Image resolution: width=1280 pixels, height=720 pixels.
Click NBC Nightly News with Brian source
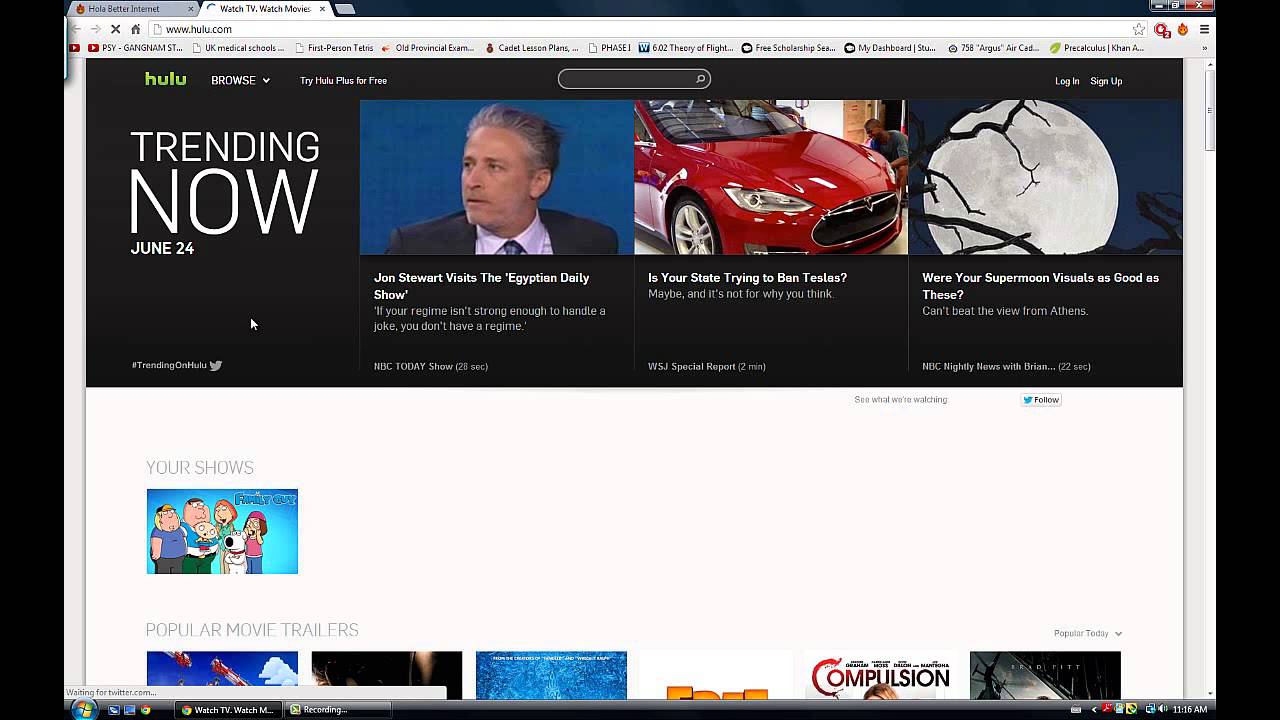pos(988,367)
